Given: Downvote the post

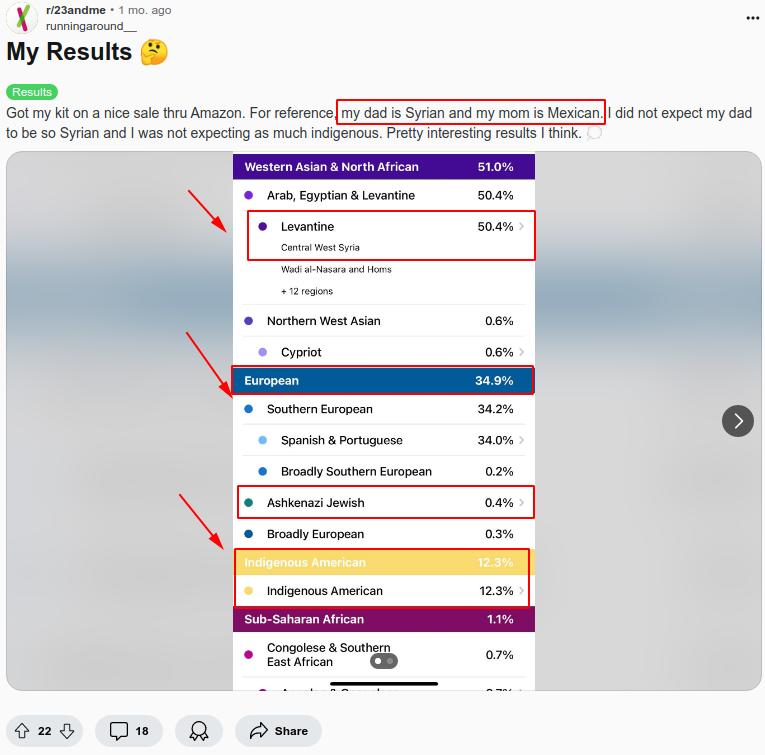Looking at the screenshot, I should tap(67, 731).
